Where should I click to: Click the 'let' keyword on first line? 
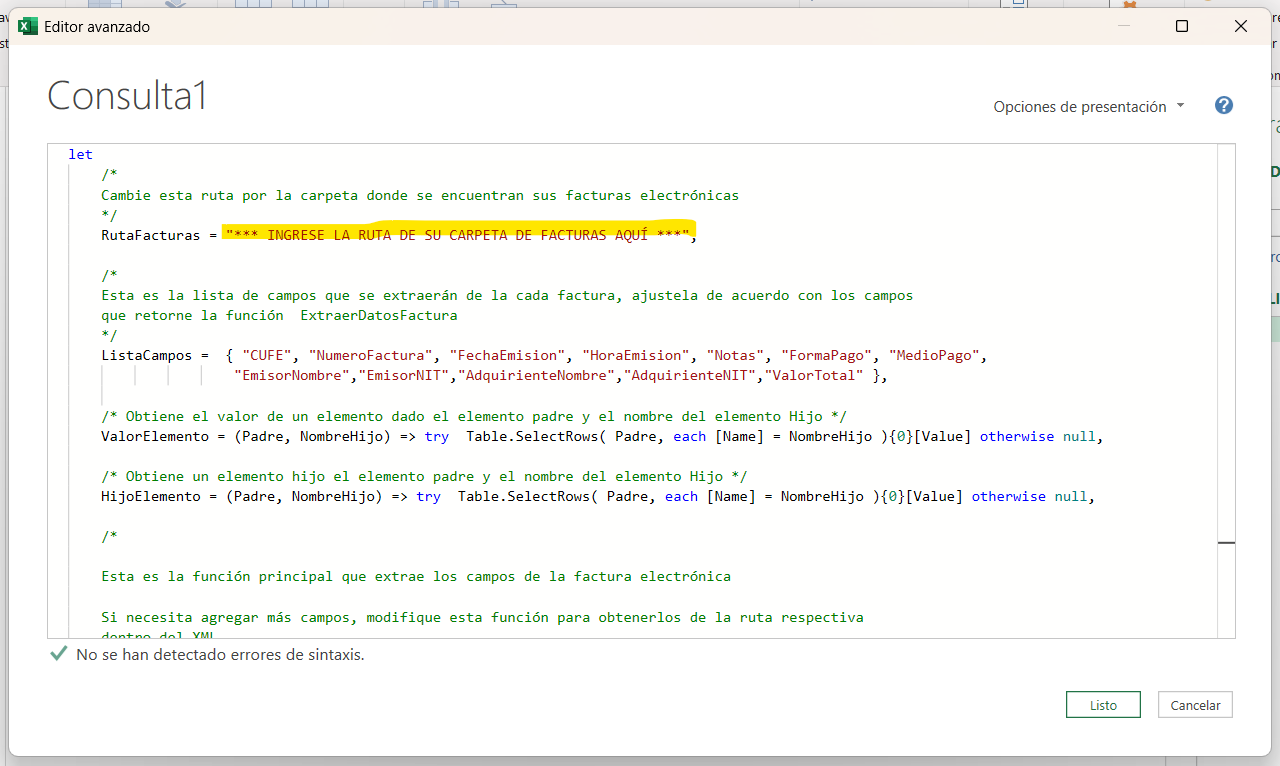80,154
